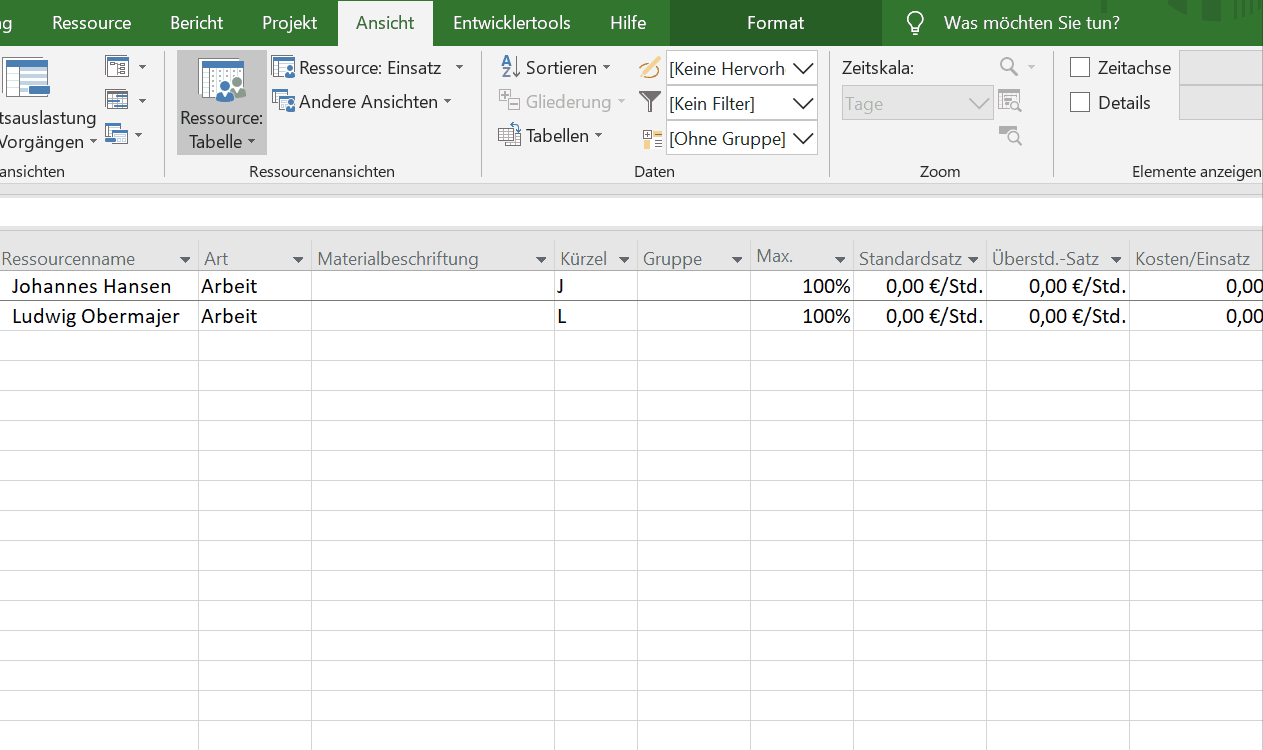Click the entire project zoom icon
Screen dimensions: 1263x750
[1010, 102]
